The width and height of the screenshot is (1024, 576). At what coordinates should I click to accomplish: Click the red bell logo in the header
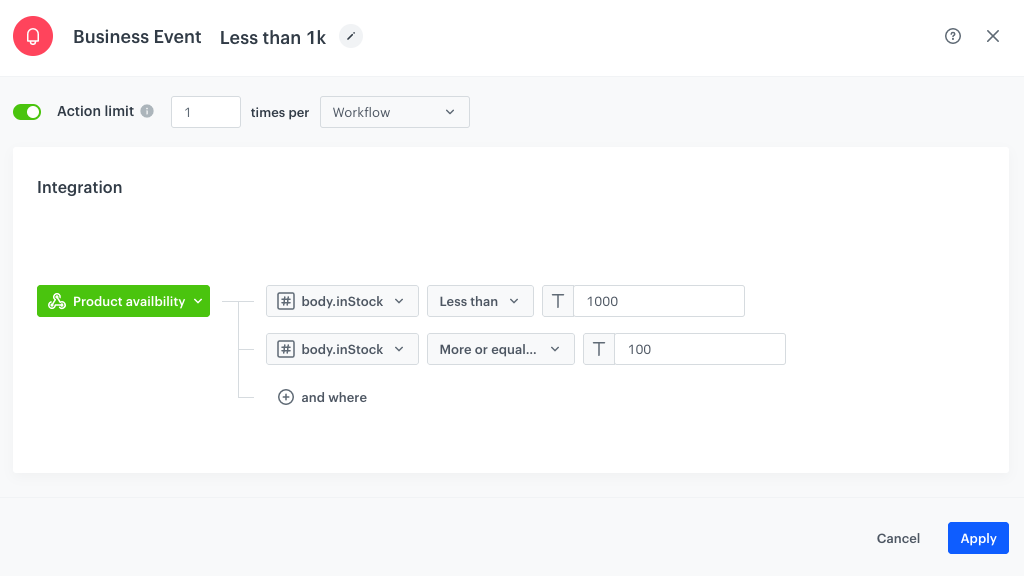pos(33,35)
